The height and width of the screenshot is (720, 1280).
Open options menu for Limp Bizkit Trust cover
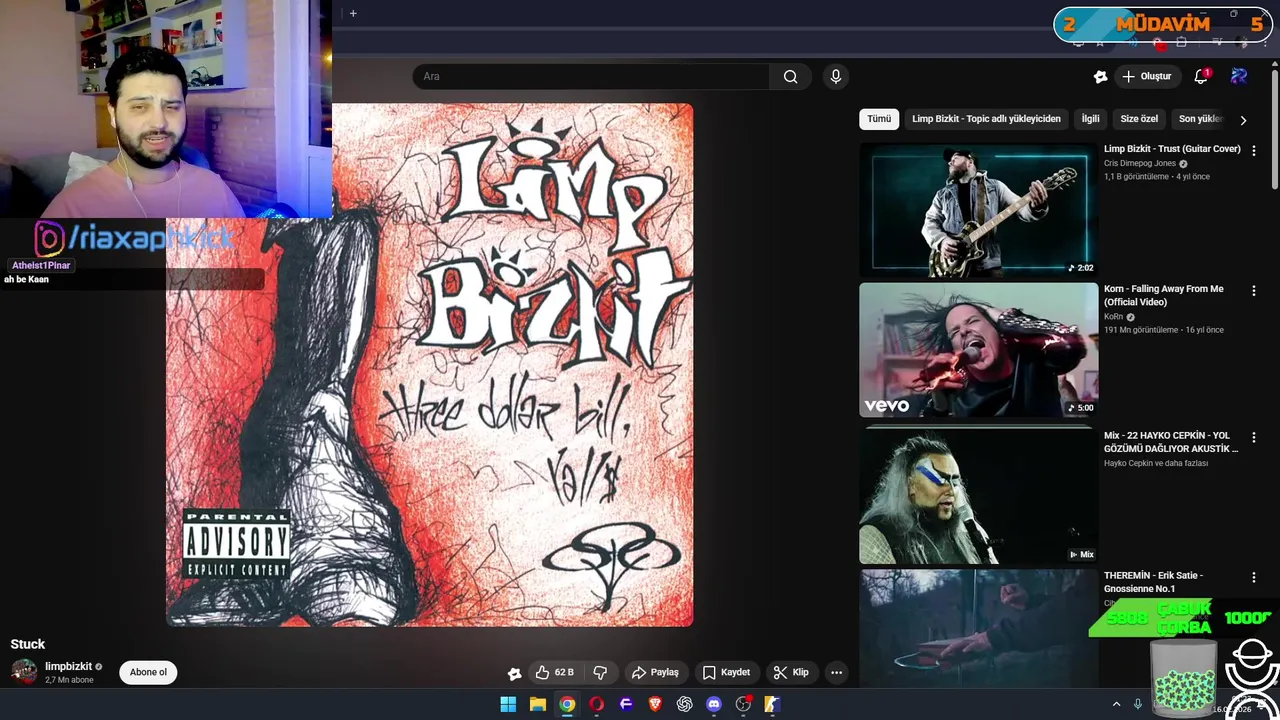click(1254, 150)
